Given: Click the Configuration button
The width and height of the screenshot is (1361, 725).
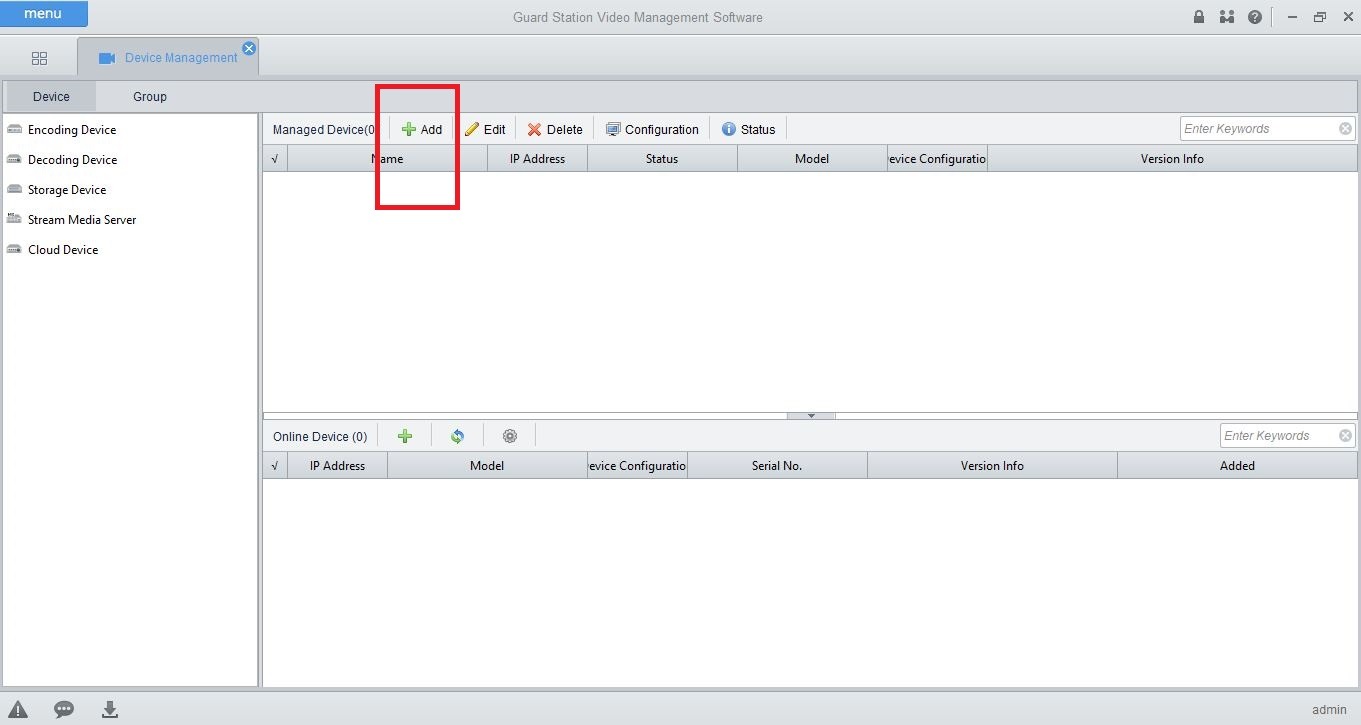Looking at the screenshot, I should coord(652,129).
